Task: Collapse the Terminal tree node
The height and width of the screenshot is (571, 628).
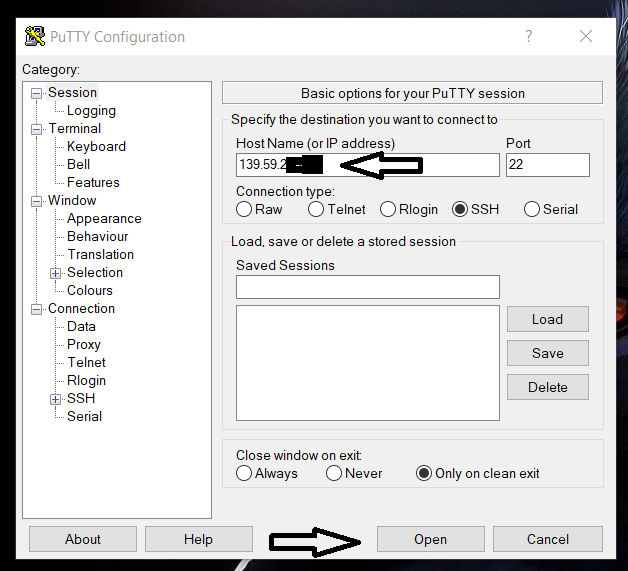Action: click(36, 129)
